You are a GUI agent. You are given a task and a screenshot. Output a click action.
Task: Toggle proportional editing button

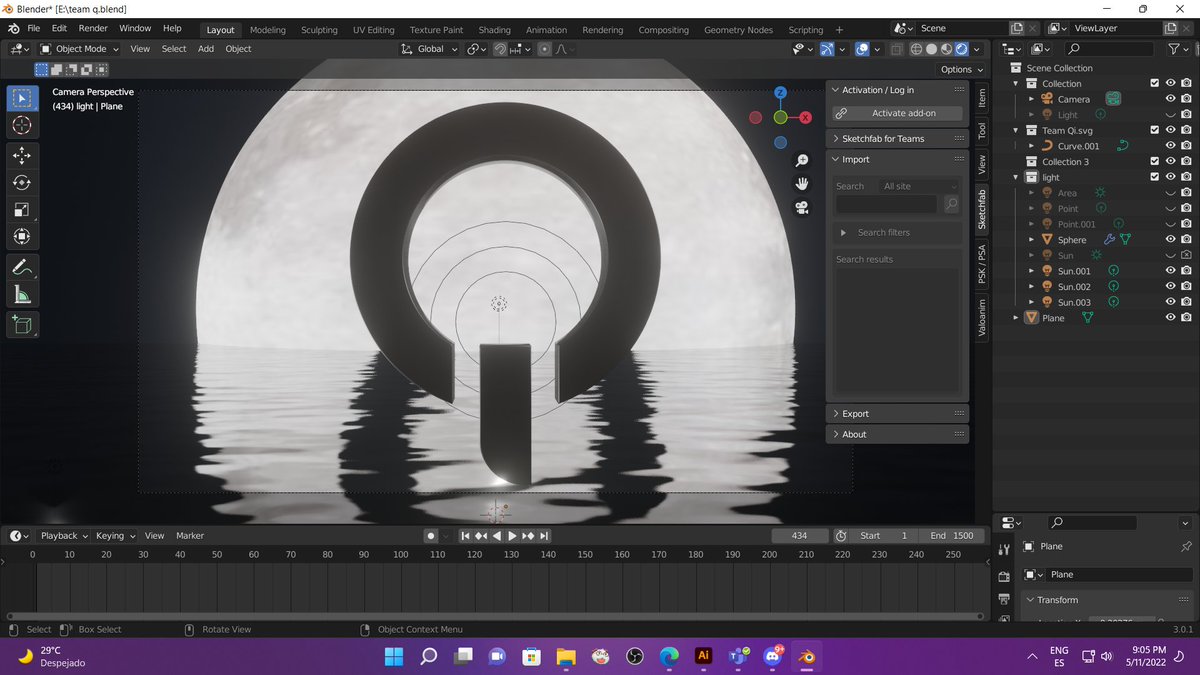[545, 48]
